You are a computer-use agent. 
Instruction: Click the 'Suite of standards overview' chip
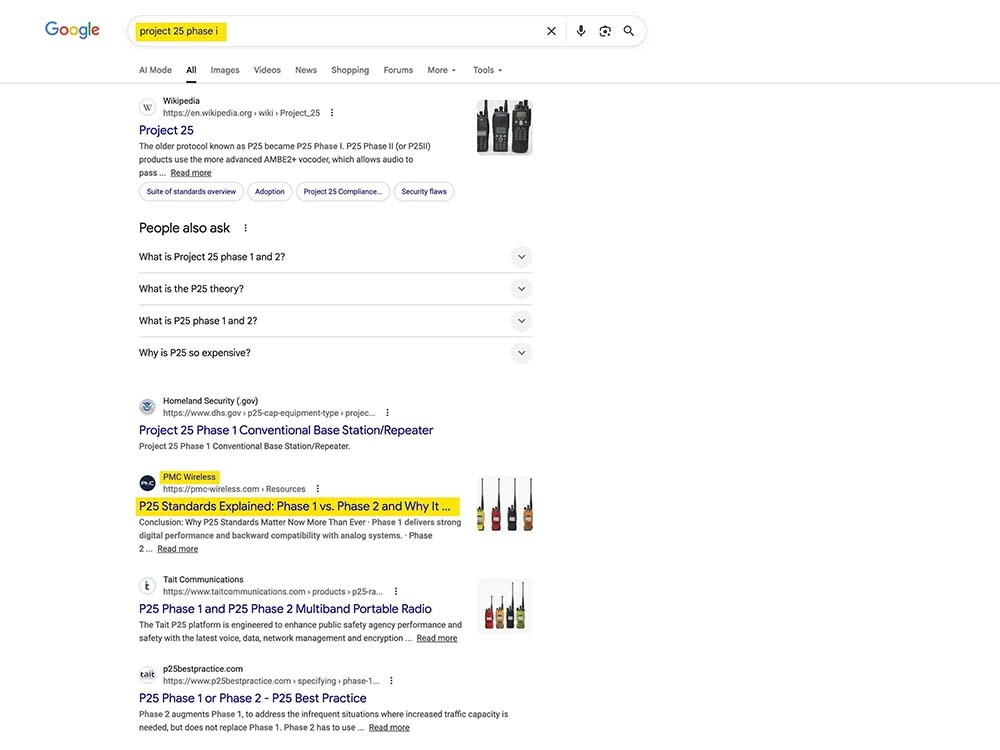coord(191,191)
